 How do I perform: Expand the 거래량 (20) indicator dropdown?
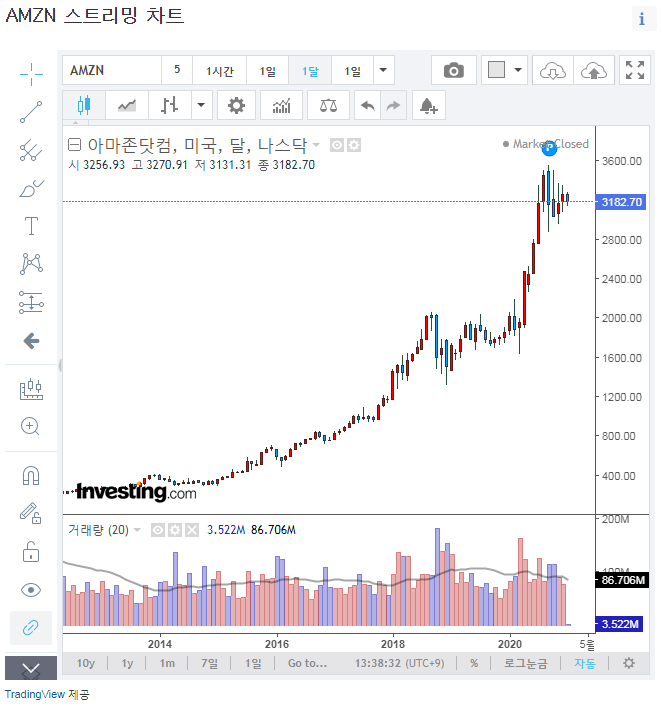138,530
